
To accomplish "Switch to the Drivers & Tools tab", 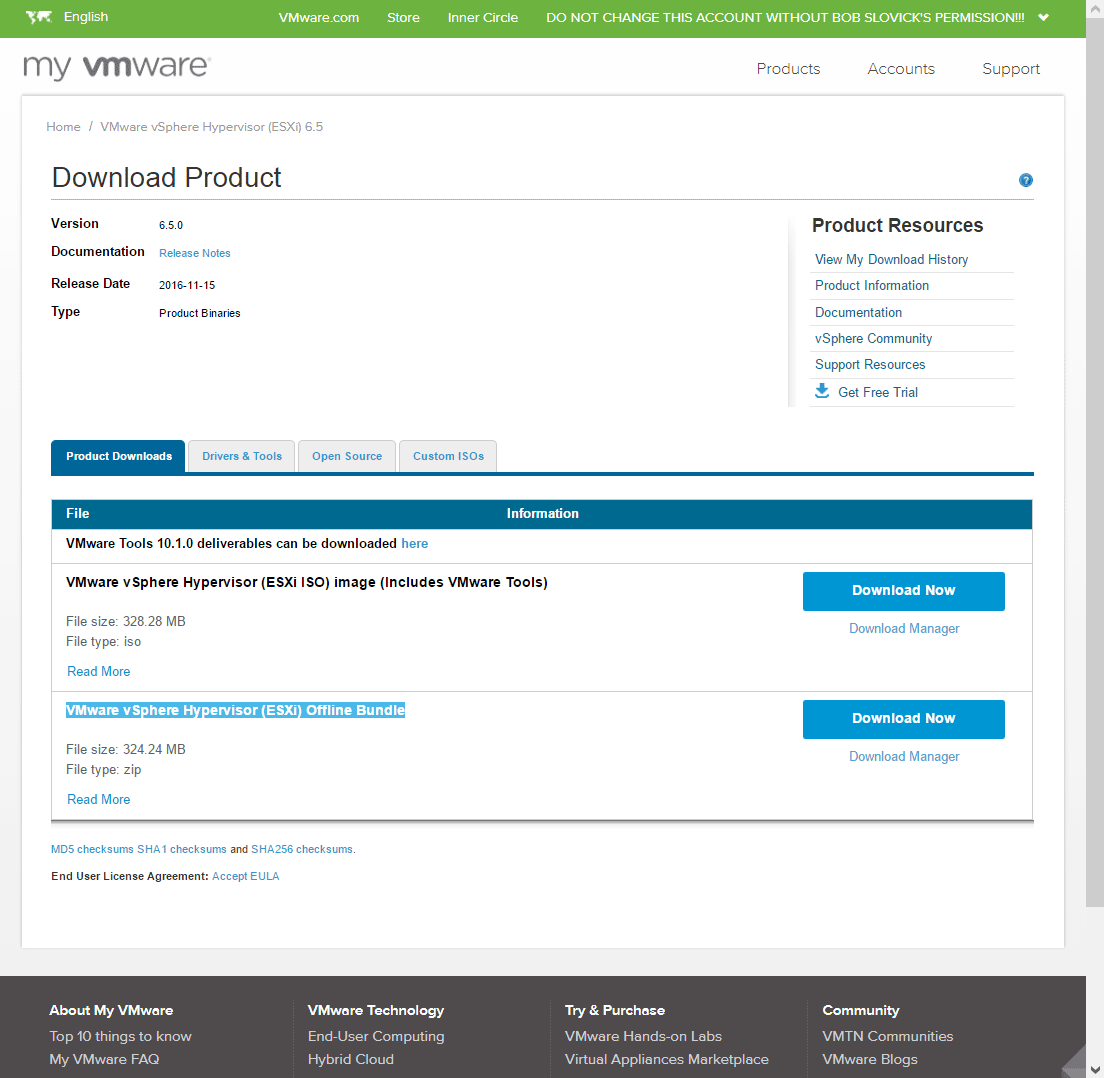I will (x=242, y=456).
